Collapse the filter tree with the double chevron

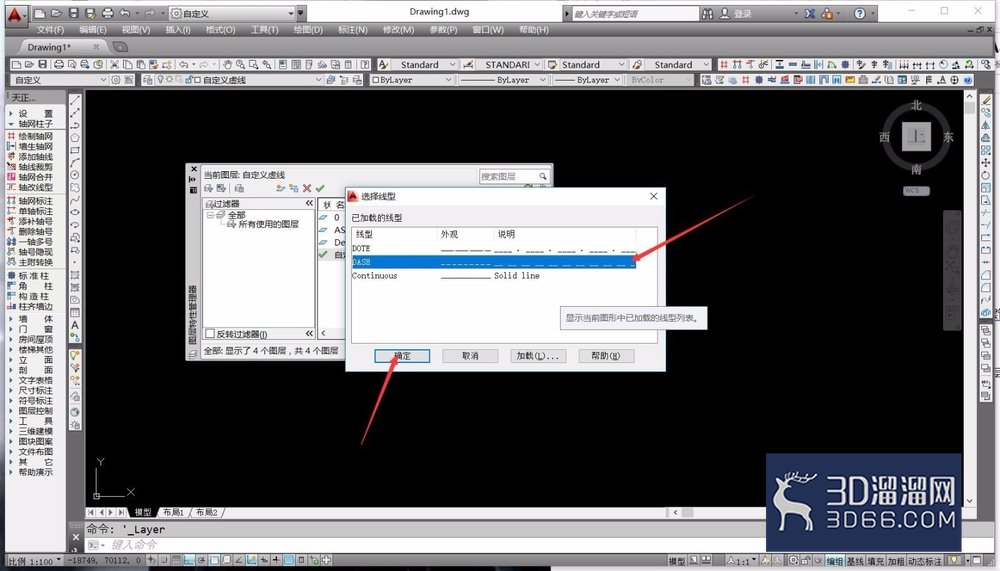pyautogui.click(x=309, y=203)
